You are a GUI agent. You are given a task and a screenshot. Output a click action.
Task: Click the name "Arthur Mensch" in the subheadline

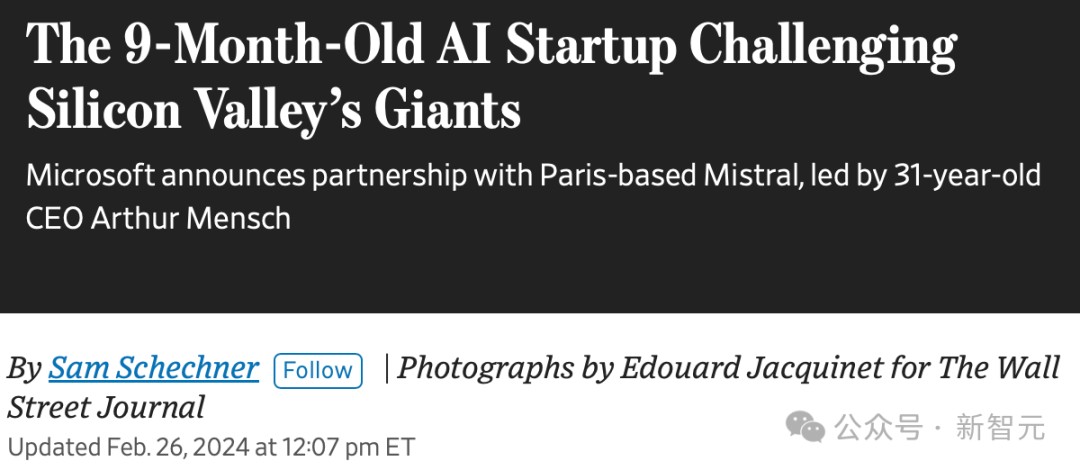click(x=191, y=218)
